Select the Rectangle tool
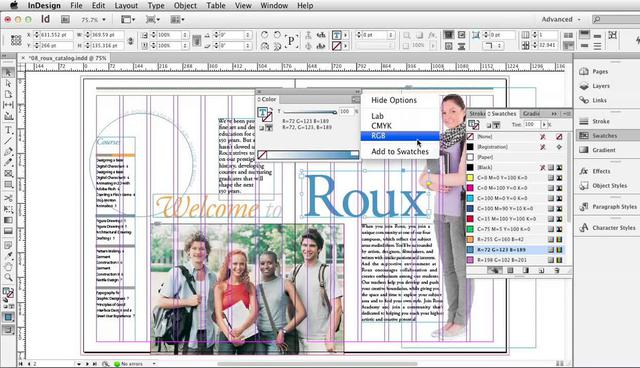640x368 pixels. (8, 184)
